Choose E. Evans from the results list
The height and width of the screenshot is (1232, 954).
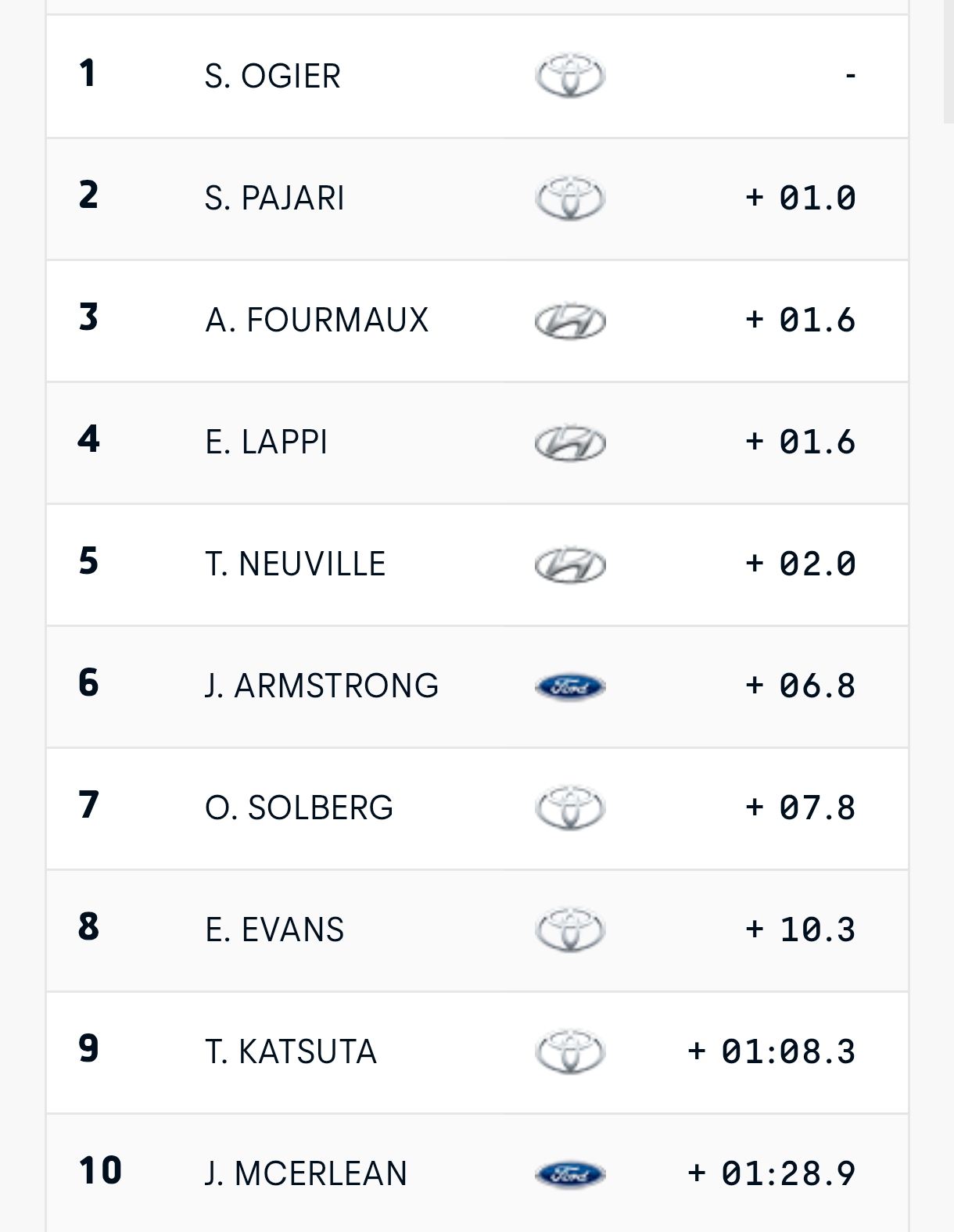click(x=274, y=930)
